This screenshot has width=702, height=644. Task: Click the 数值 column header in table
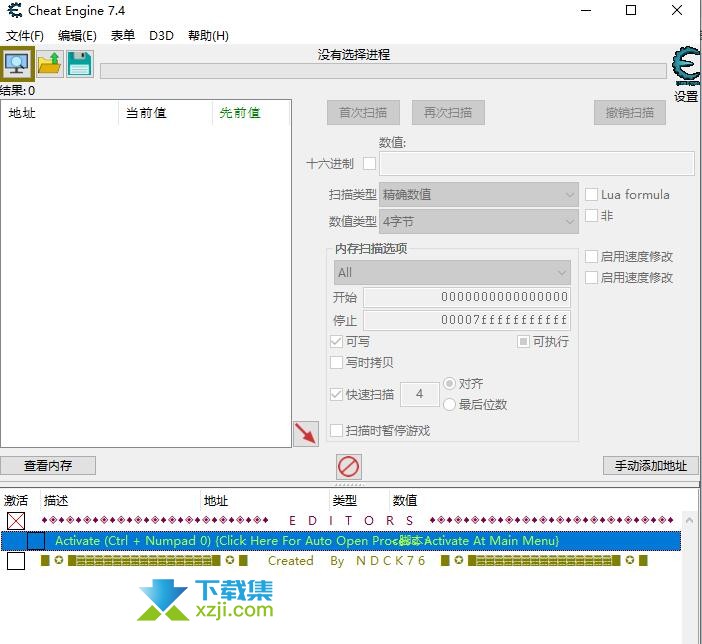405,500
